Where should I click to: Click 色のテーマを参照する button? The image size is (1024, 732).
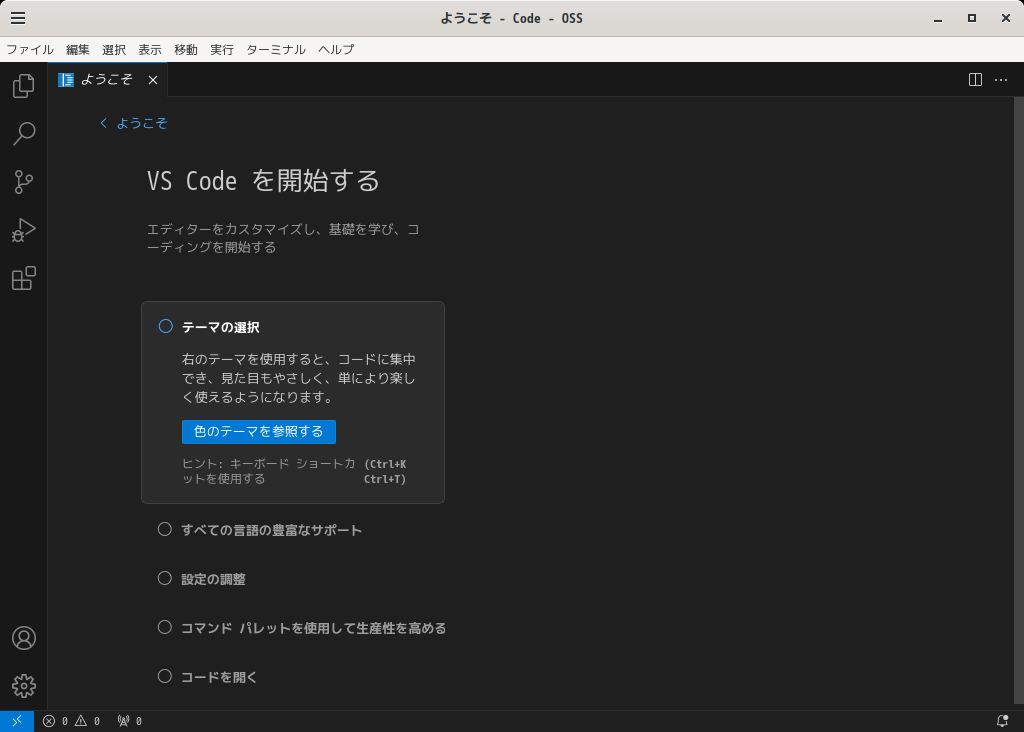pyautogui.click(x=259, y=432)
